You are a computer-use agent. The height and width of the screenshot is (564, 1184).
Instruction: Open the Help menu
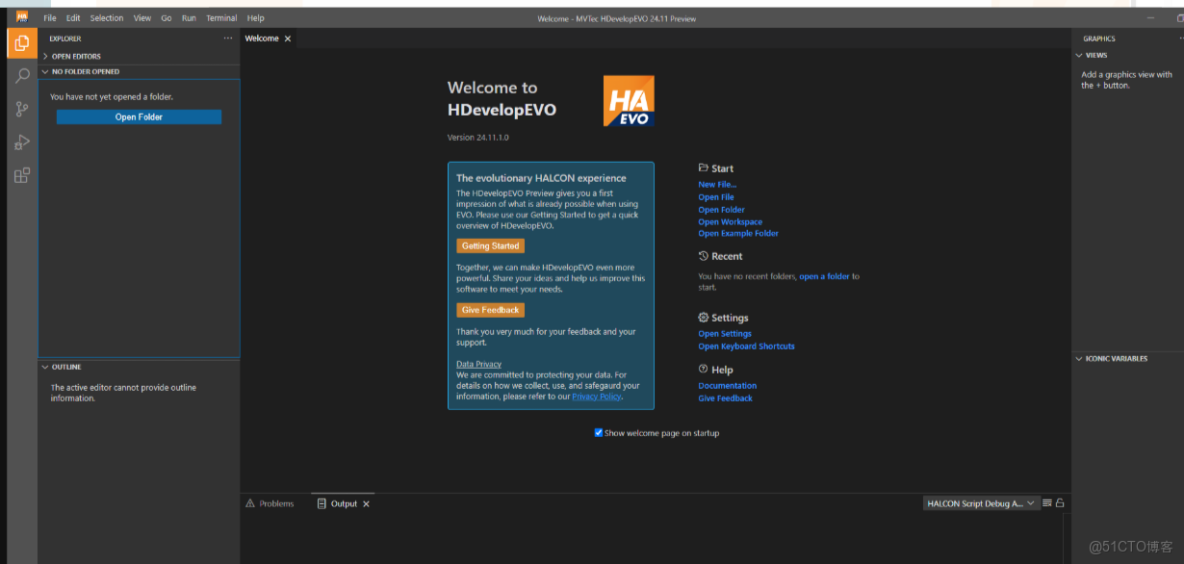pos(256,18)
